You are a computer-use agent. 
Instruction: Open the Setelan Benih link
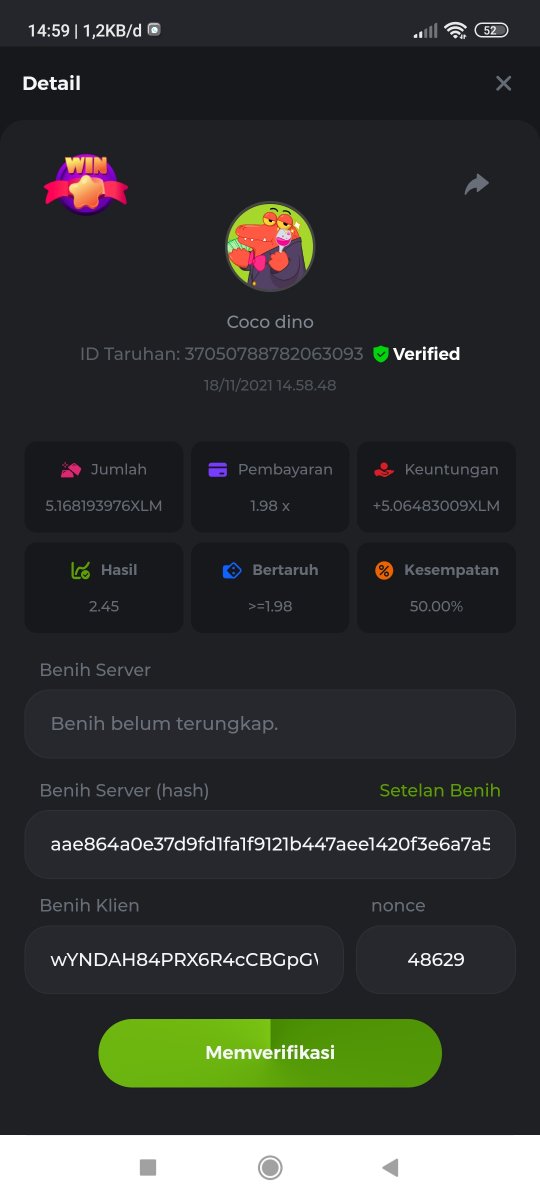click(x=440, y=790)
